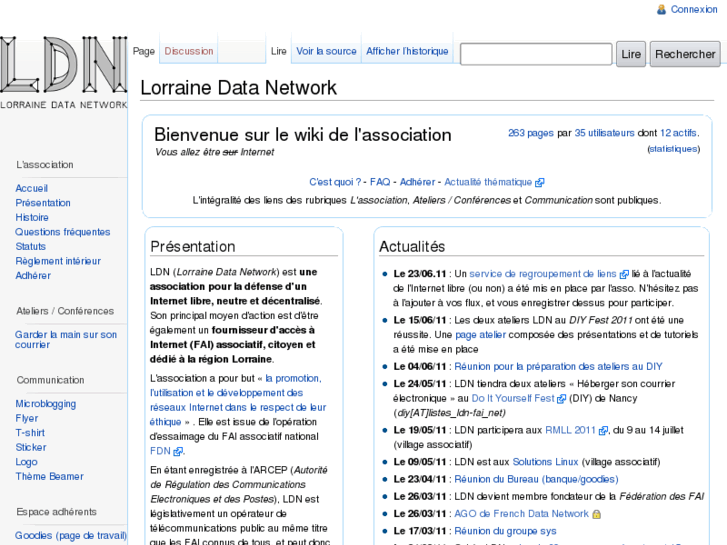The width and height of the screenshot is (727, 545).
Task: Open the Do It Yourself Fest link
Action: [513, 398]
